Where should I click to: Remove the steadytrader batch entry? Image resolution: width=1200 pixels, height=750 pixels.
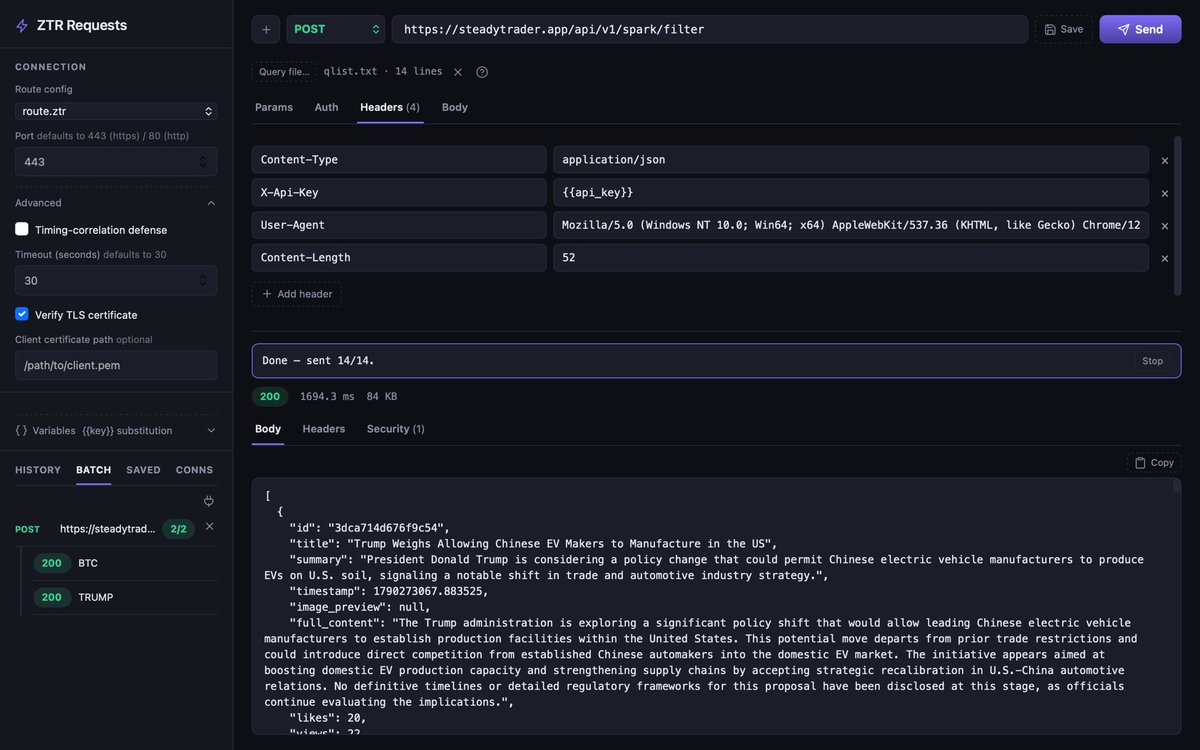(x=209, y=526)
